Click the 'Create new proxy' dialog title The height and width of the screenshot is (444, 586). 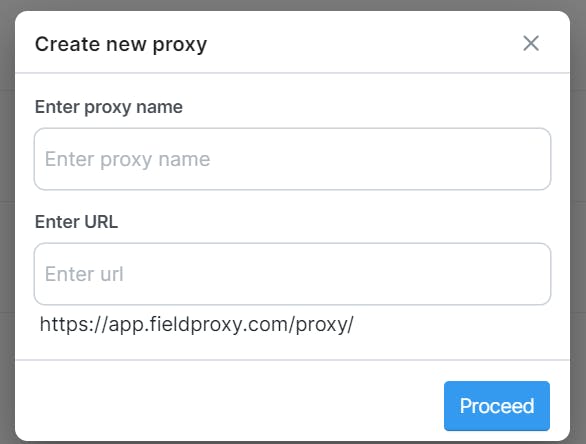point(121,44)
